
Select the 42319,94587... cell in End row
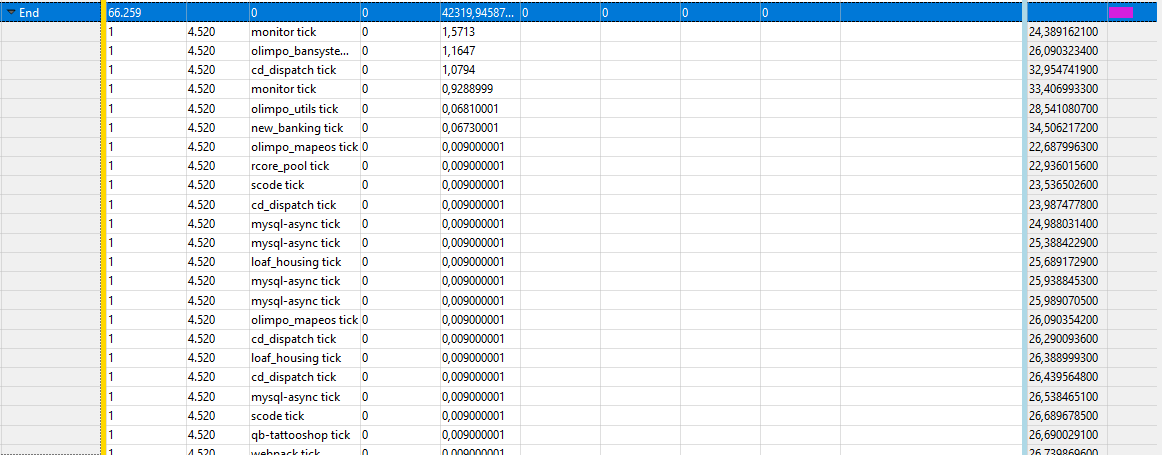[x=477, y=13]
